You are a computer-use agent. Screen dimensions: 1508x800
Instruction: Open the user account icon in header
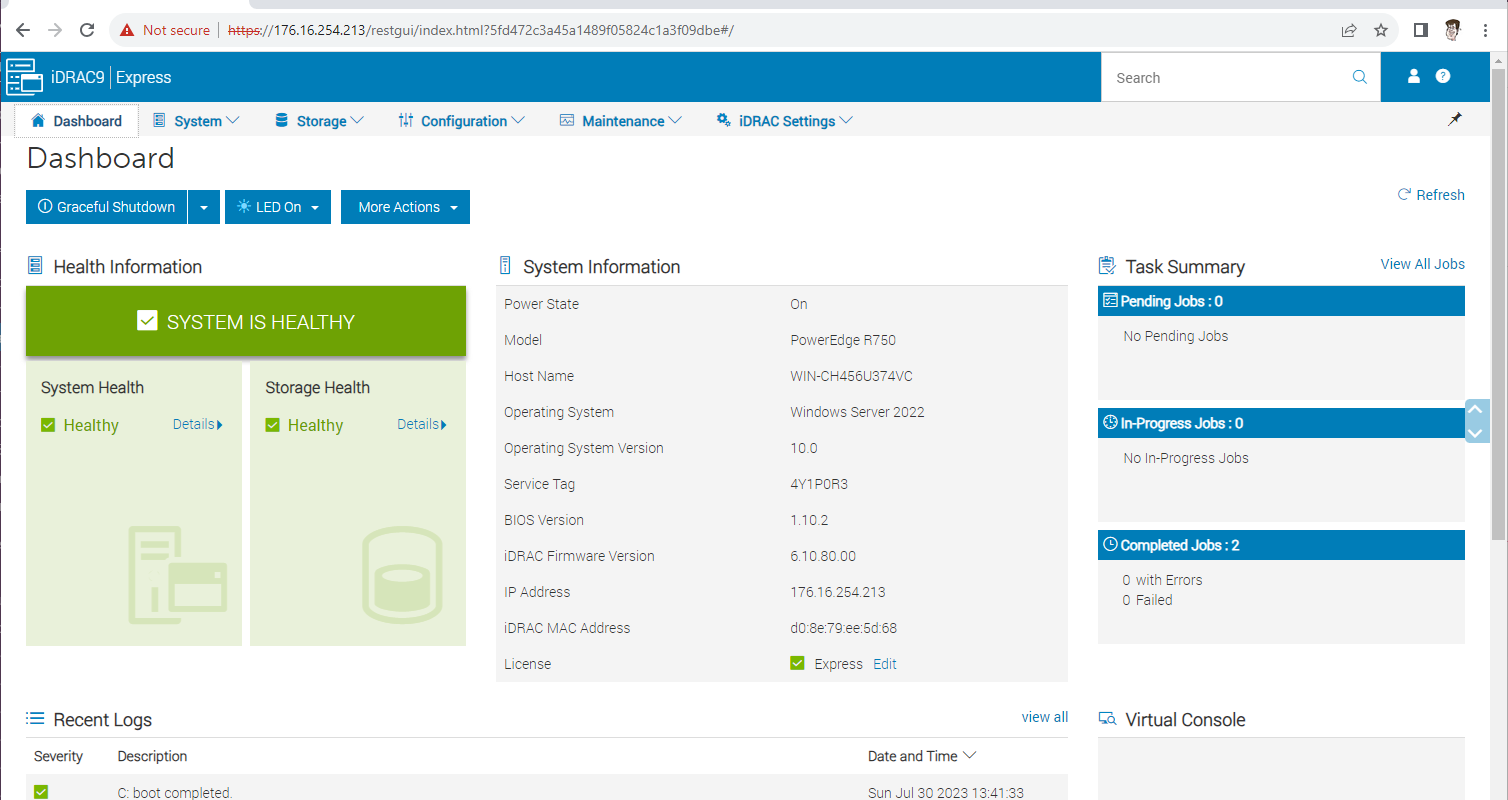[x=1414, y=76]
